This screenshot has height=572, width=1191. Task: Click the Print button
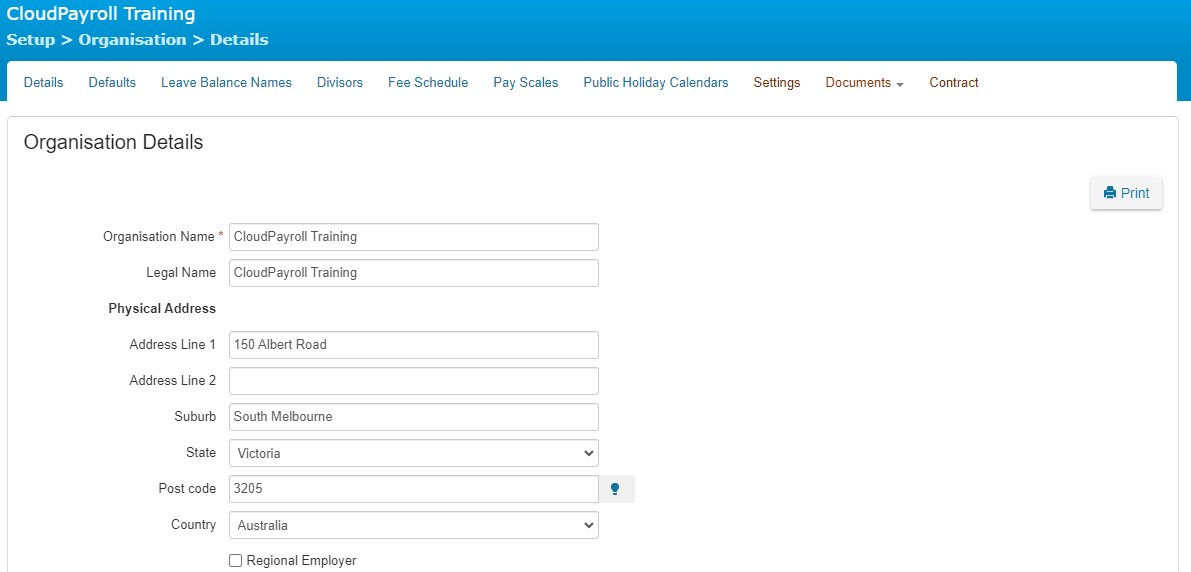coord(1126,193)
